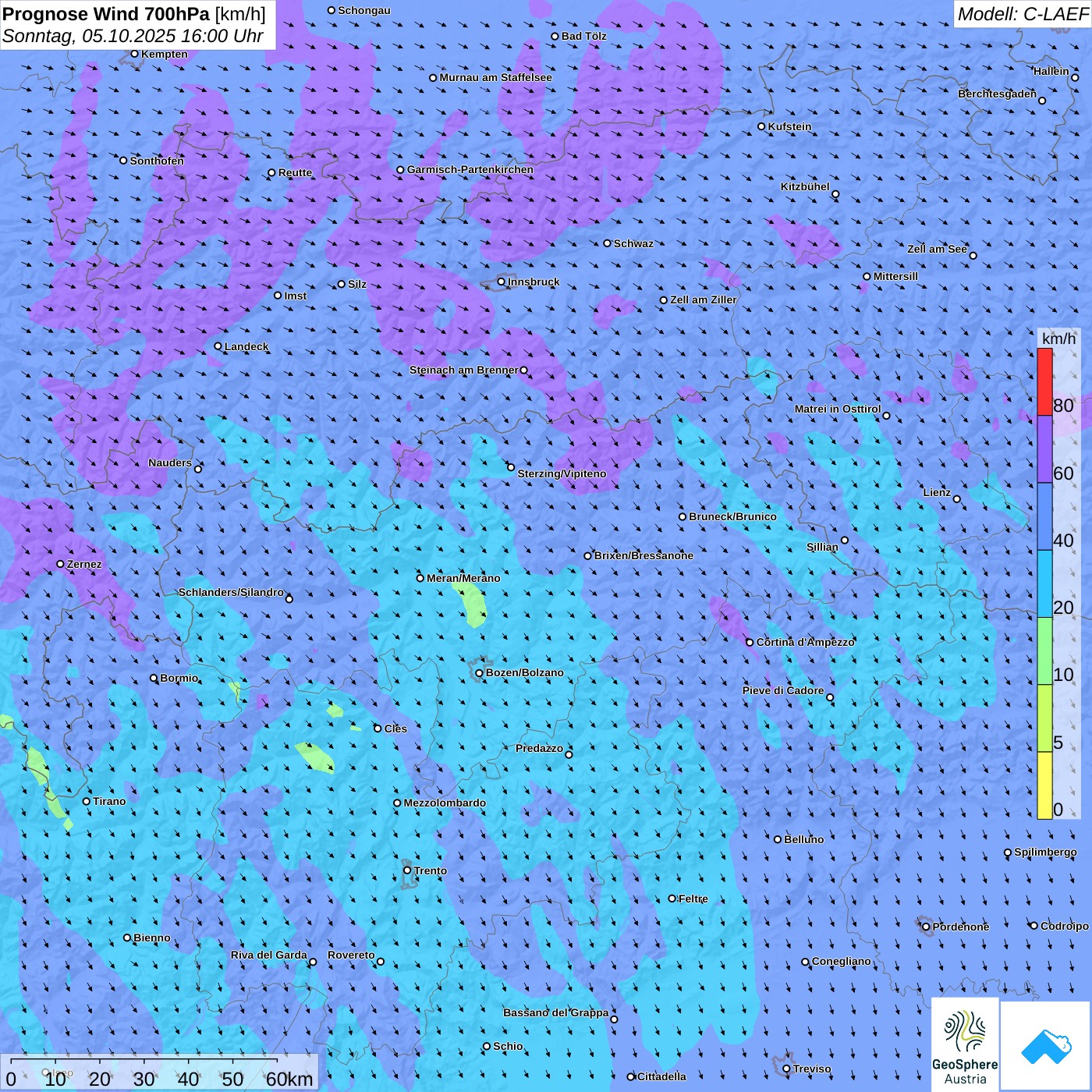Viewport: 1092px width, 1092px height.
Task: Click the red 80 km/h legend swatch
Action: 1044,382
